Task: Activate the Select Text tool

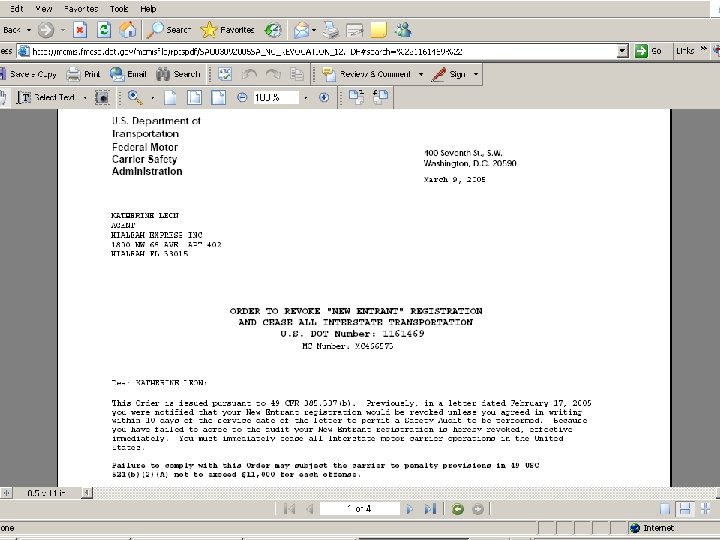Action: pyautogui.click(x=46, y=97)
